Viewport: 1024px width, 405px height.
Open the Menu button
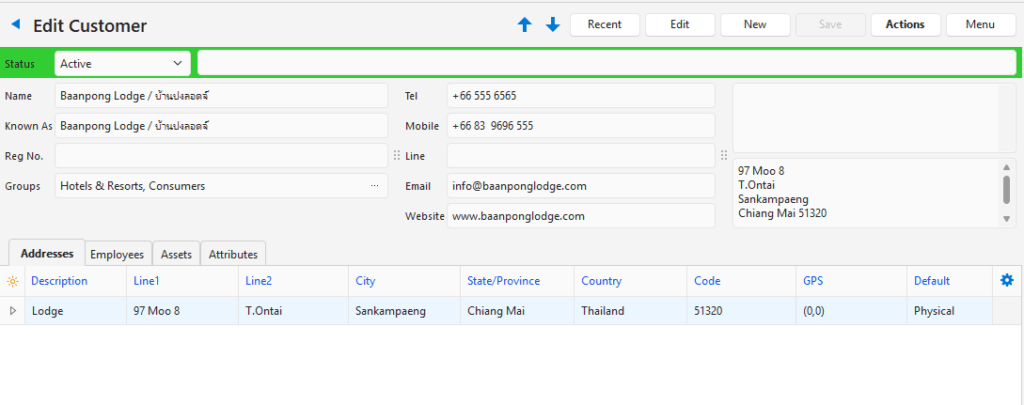[980, 25]
